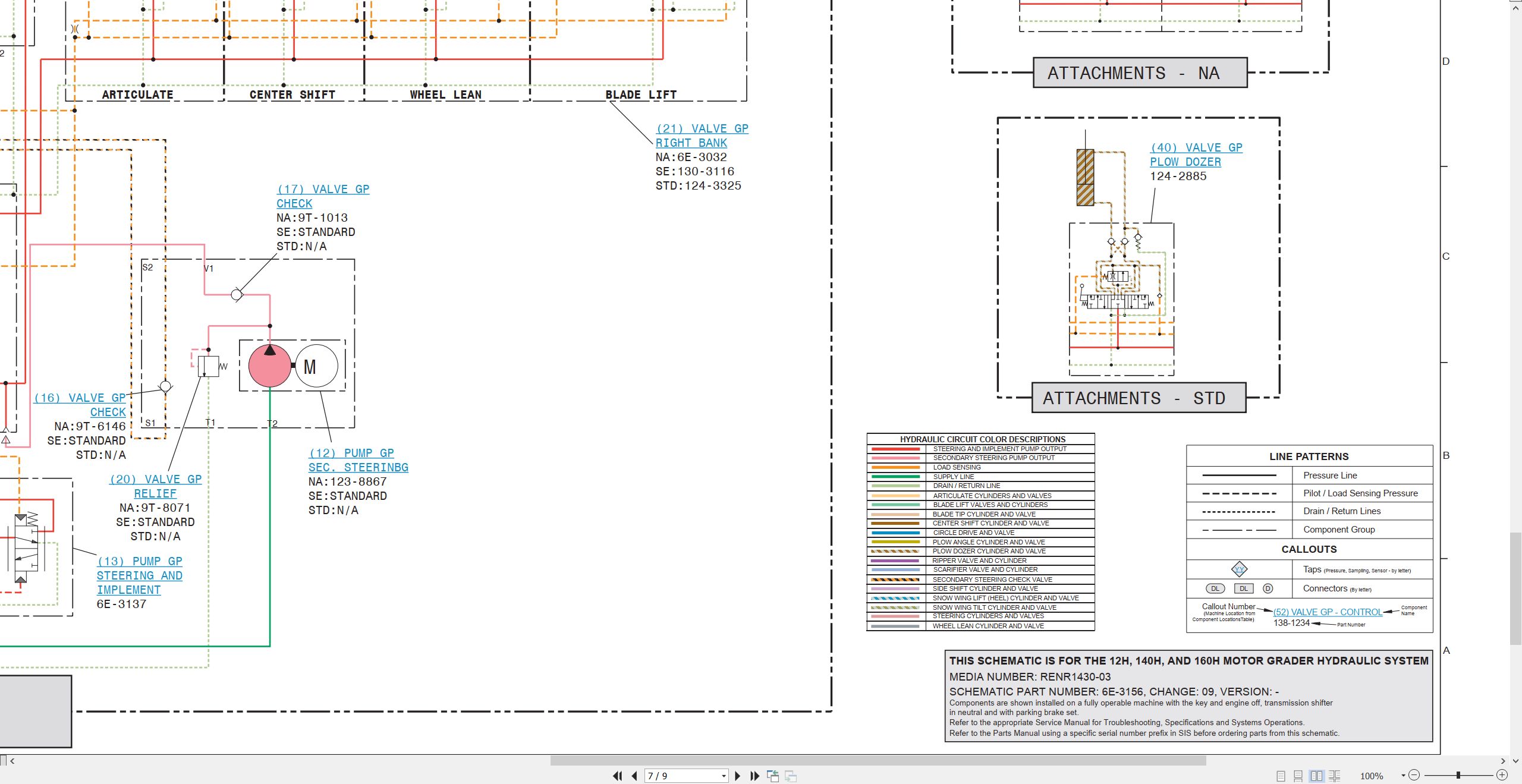This screenshot has height=784, width=1522.
Task: Click MEDIA NUMBER: RENR1430-03 text
Action: click(1030, 677)
